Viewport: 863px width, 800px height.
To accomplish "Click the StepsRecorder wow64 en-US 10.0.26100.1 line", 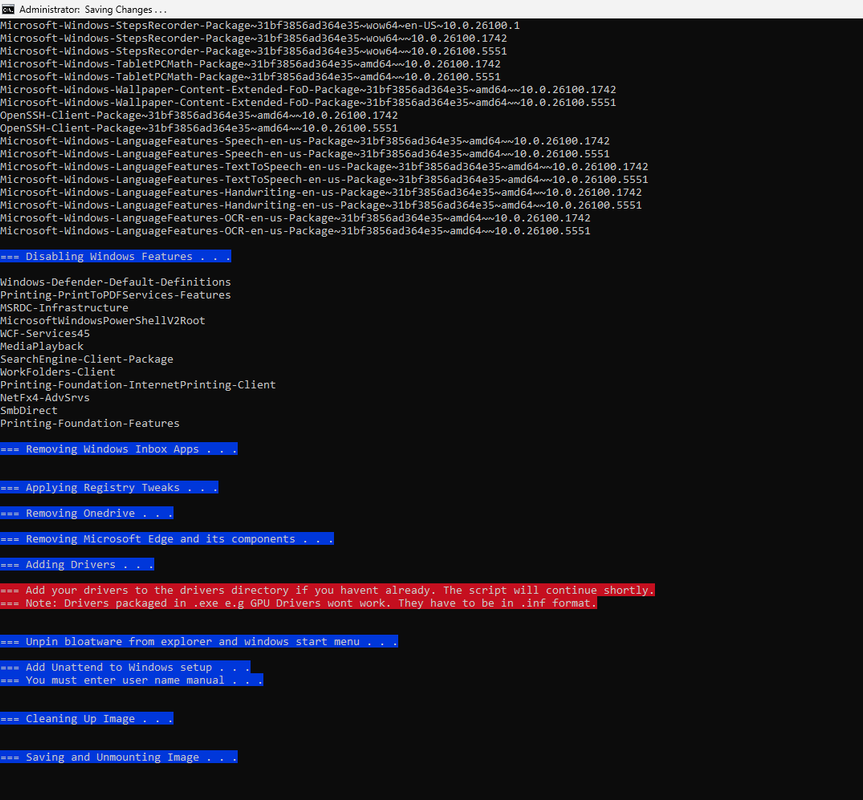I will [x=260, y=25].
